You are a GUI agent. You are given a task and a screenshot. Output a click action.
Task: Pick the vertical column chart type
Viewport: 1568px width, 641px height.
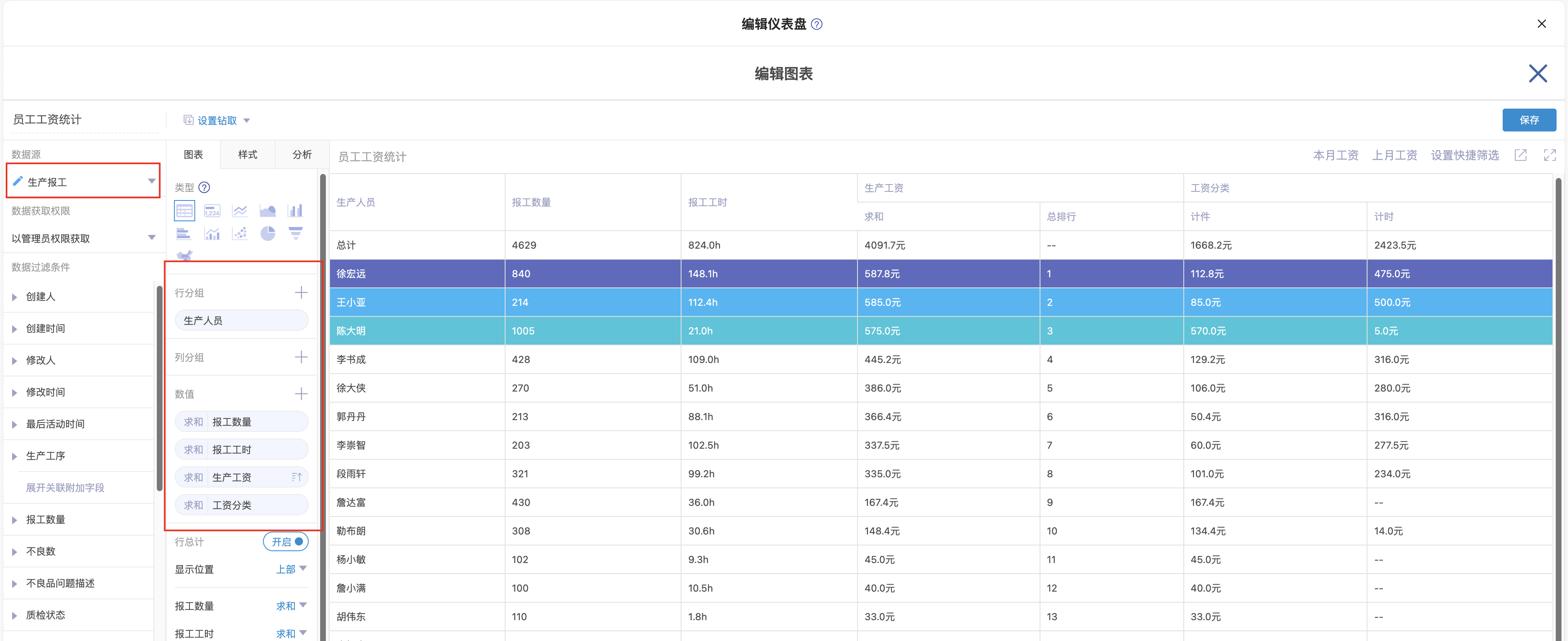point(295,211)
